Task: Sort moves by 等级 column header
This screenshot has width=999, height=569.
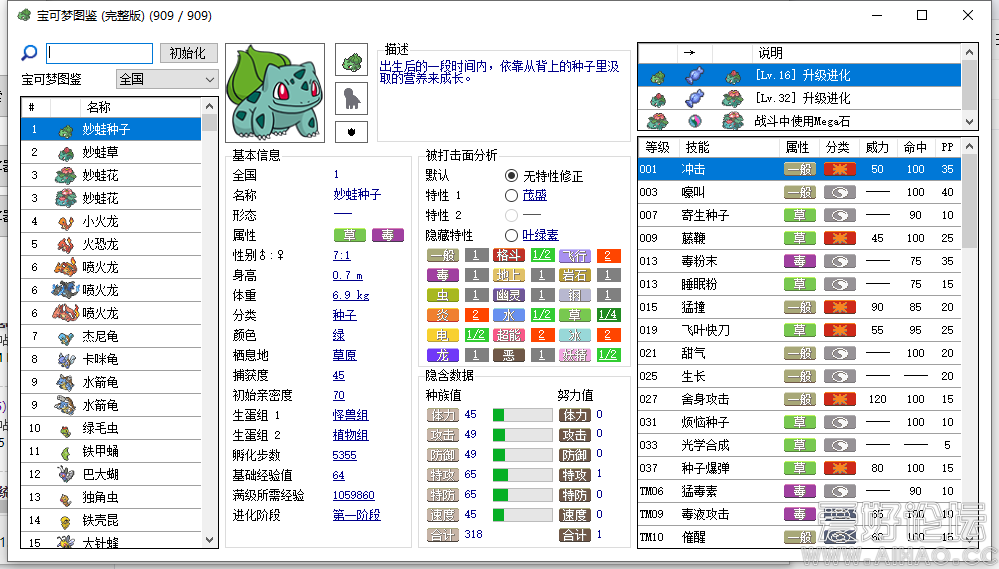Action: pyautogui.click(x=658, y=147)
